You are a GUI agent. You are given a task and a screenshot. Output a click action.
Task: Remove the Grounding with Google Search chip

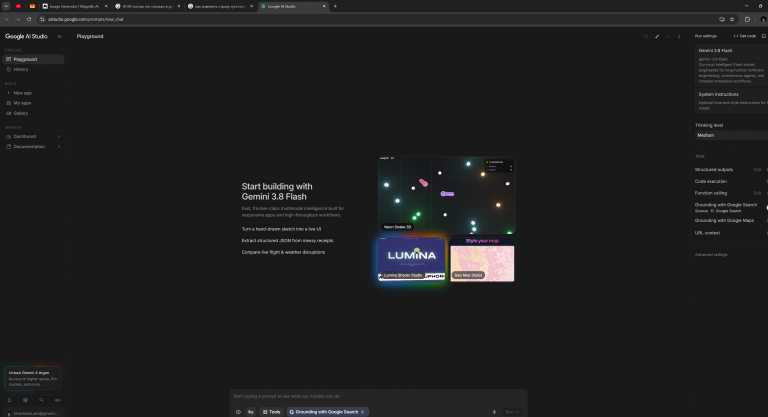(x=362, y=412)
